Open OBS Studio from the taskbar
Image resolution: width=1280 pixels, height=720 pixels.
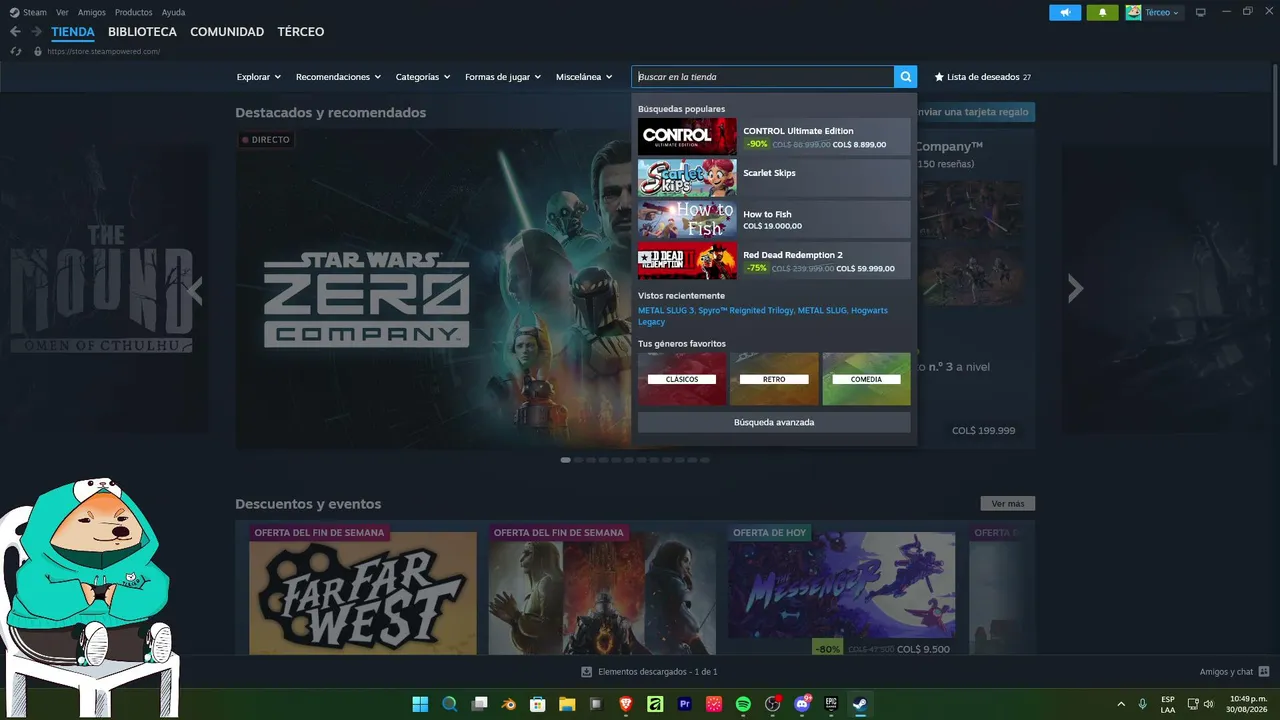tap(772, 704)
